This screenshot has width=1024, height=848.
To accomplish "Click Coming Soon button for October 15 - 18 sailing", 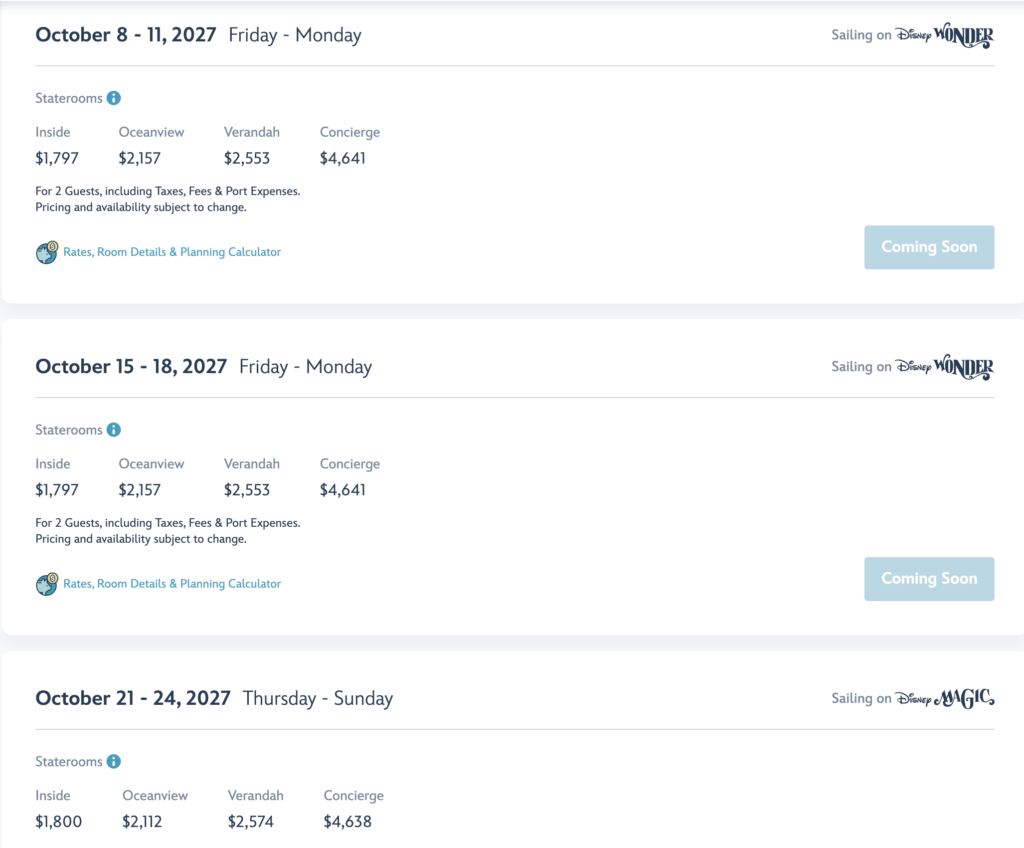I will [929, 579].
